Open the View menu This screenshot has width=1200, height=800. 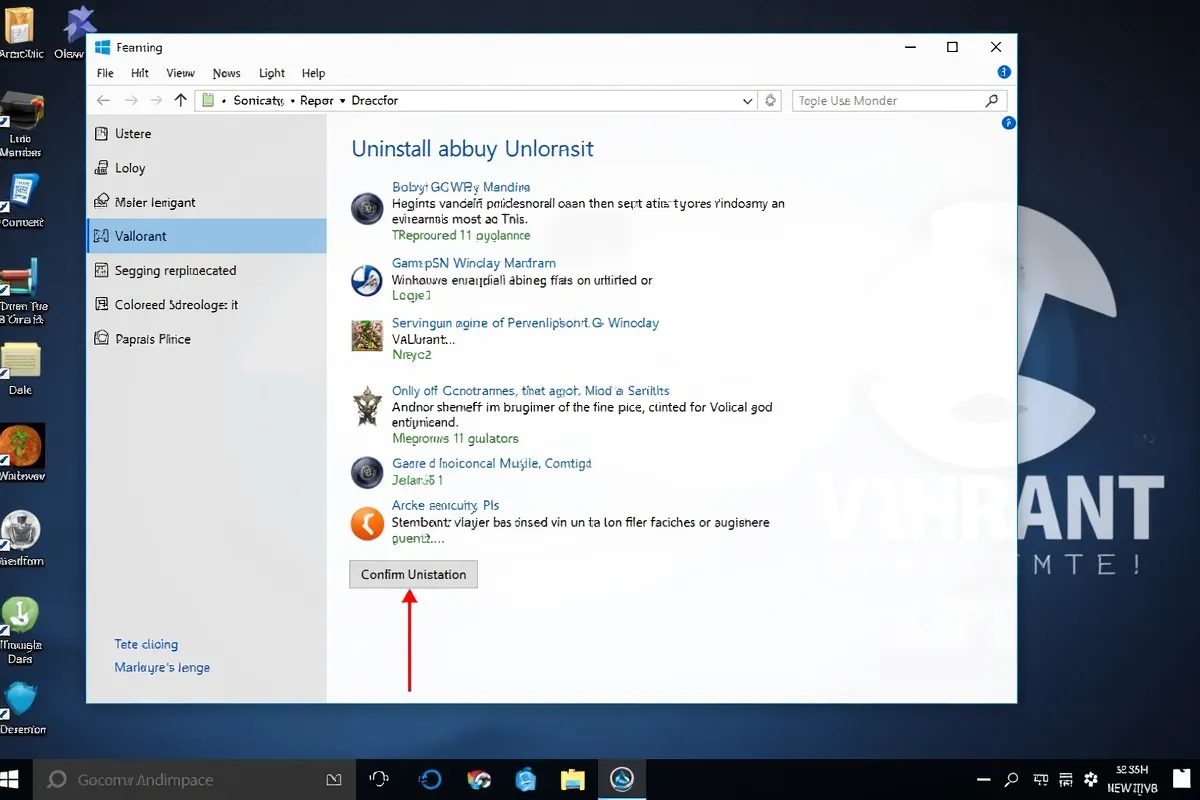coord(180,73)
